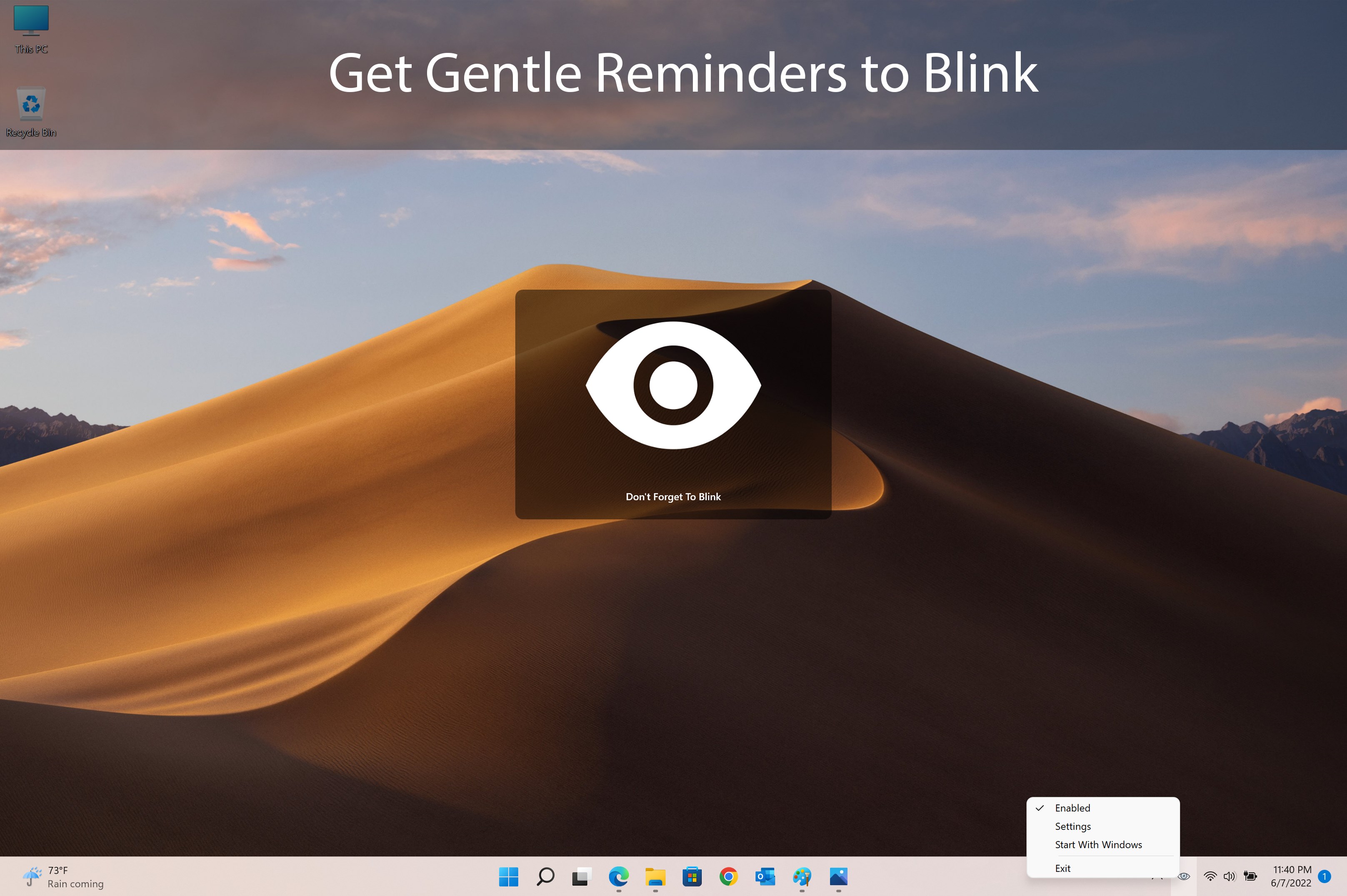Viewport: 1347px width, 896px height.
Task: Open Outlook from the taskbar
Action: (765, 876)
